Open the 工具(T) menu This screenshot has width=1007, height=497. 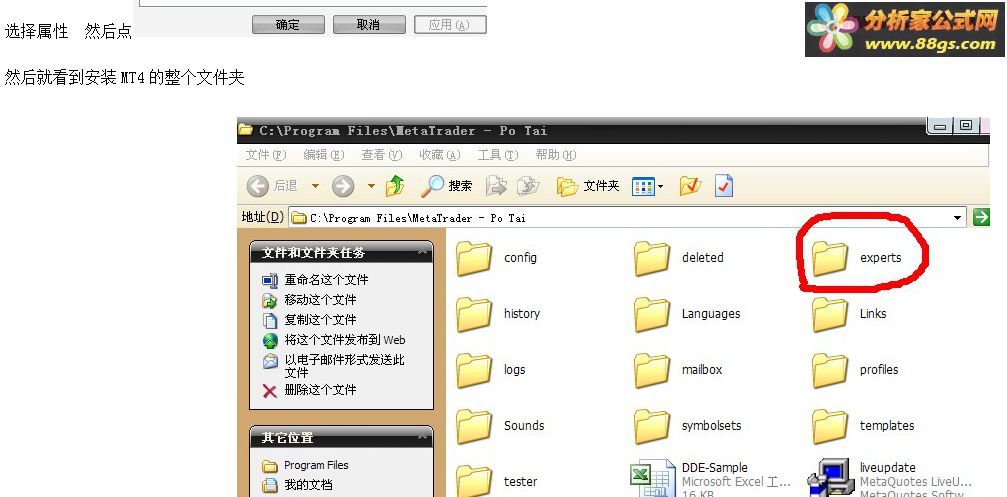coord(498,155)
